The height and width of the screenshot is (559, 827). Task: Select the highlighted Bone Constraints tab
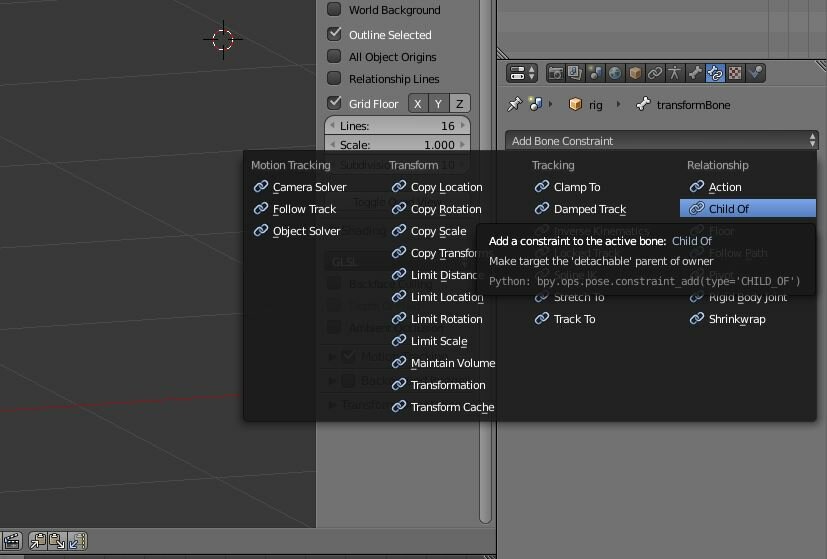[715, 73]
